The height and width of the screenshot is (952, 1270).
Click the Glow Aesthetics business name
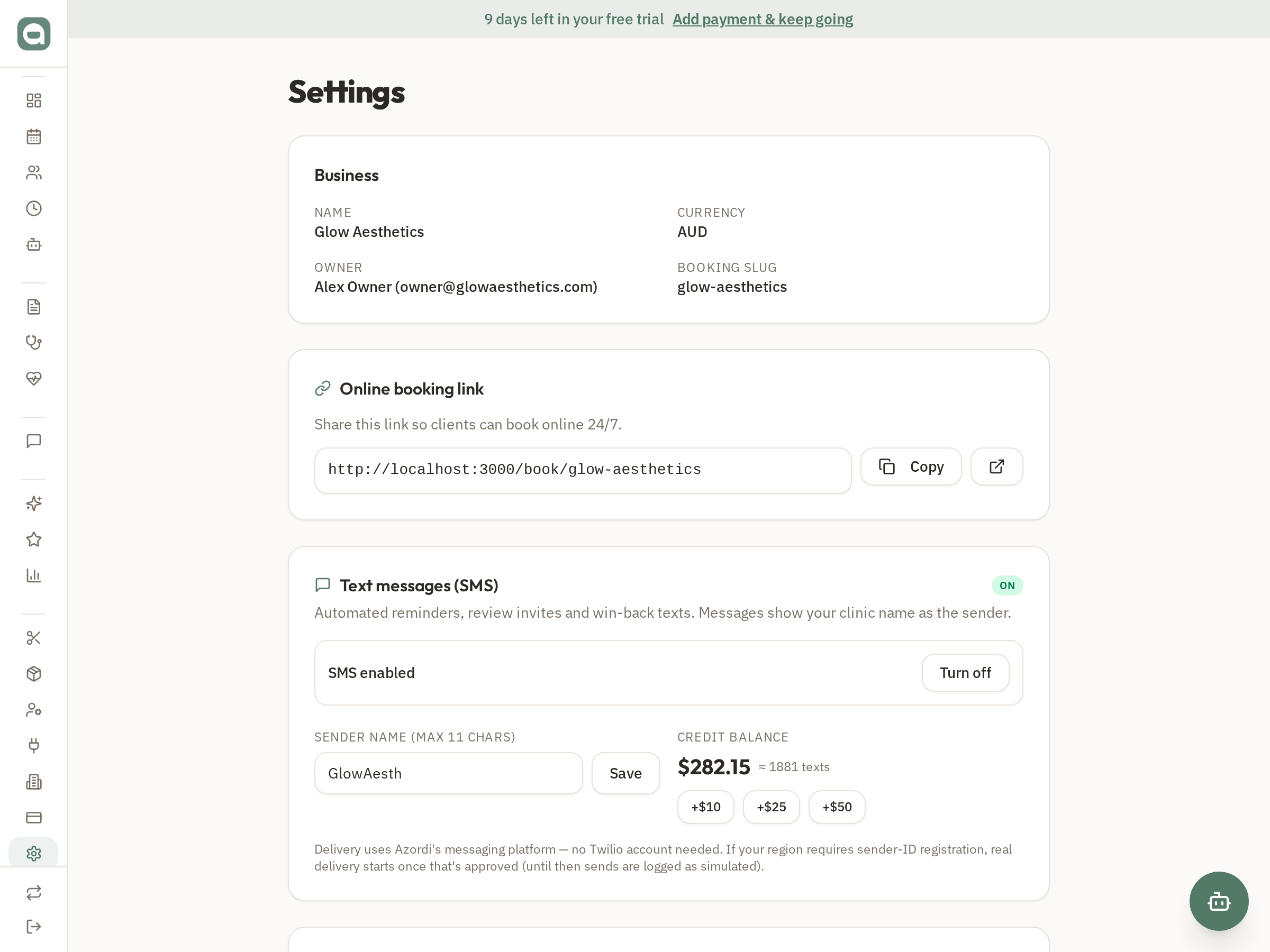tap(369, 232)
